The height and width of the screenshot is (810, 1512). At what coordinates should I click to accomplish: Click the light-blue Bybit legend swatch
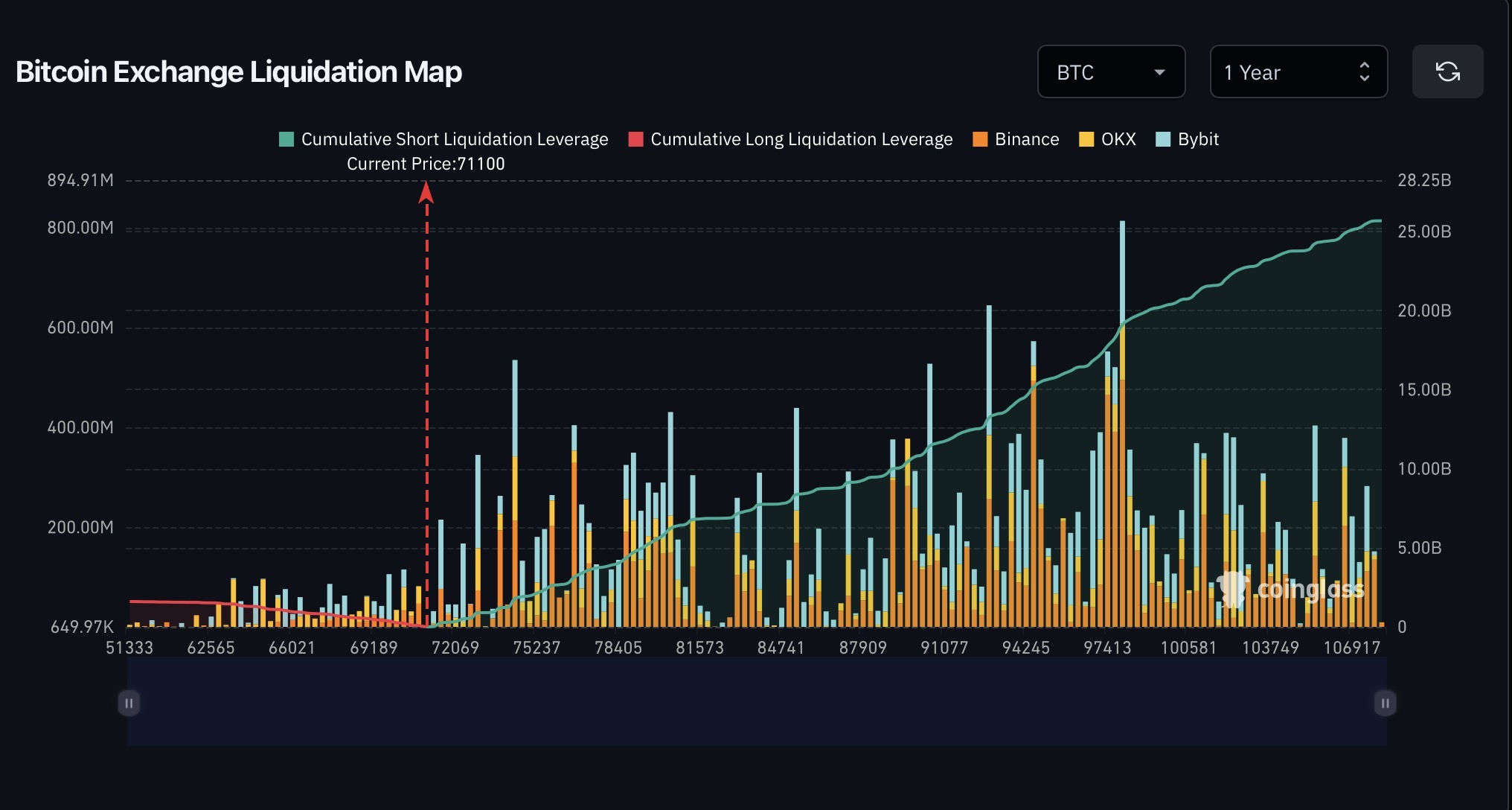pos(1163,139)
